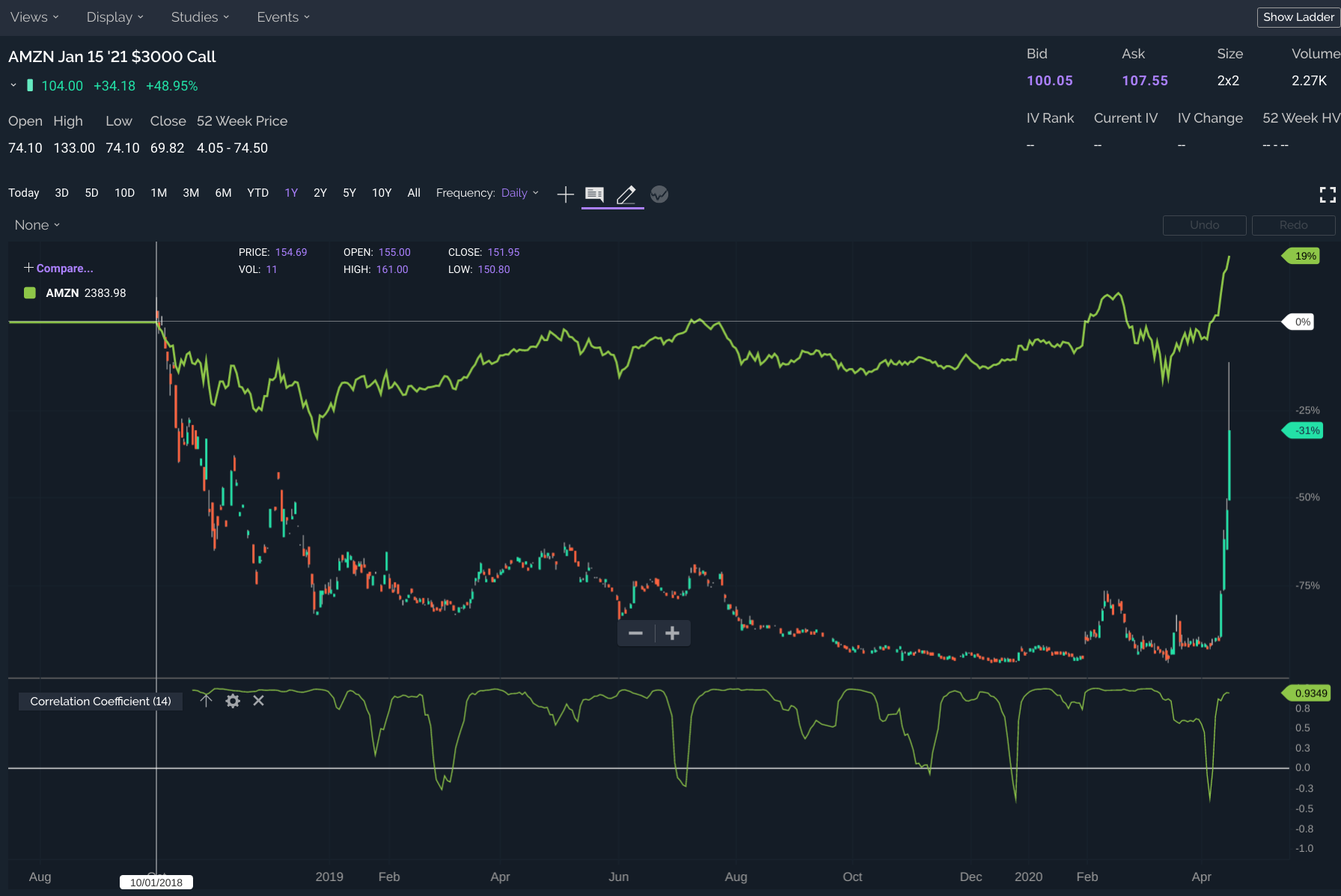Click the Compare... link
Image resolution: width=1341 pixels, height=896 pixels.
click(58, 268)
